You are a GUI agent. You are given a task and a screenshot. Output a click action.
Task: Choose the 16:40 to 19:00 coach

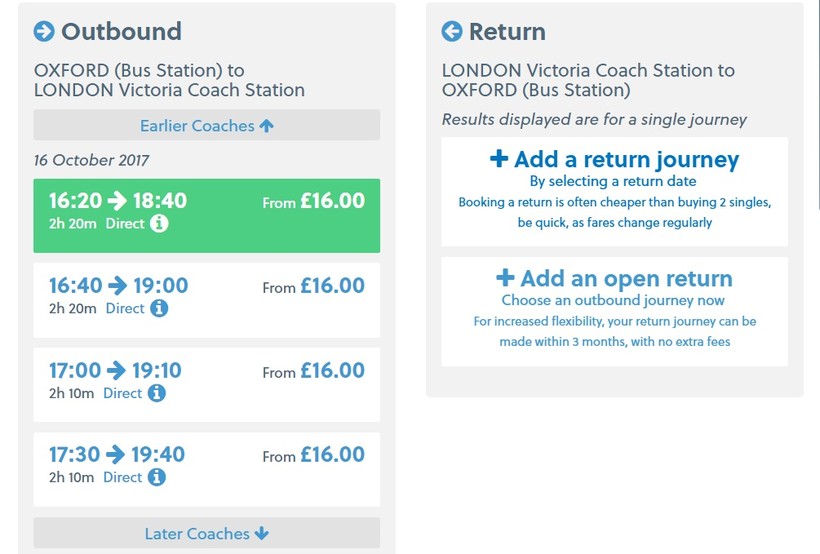click(207, 300)
